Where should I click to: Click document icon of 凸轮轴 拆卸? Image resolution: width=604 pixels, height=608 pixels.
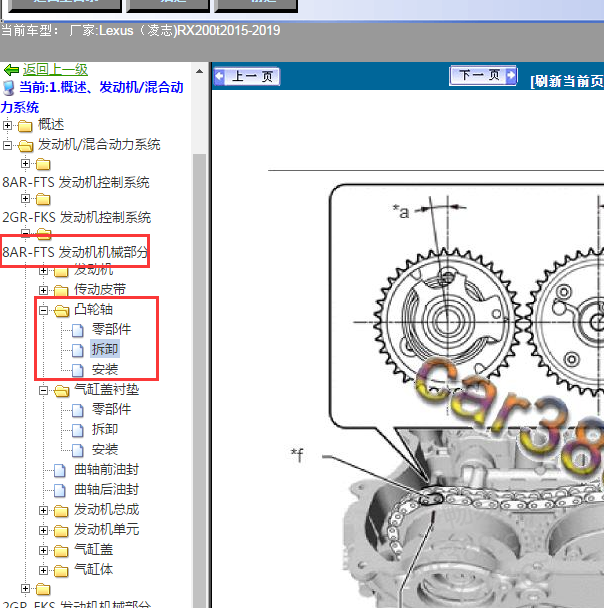pyautogui.click(x=78, y=350)
